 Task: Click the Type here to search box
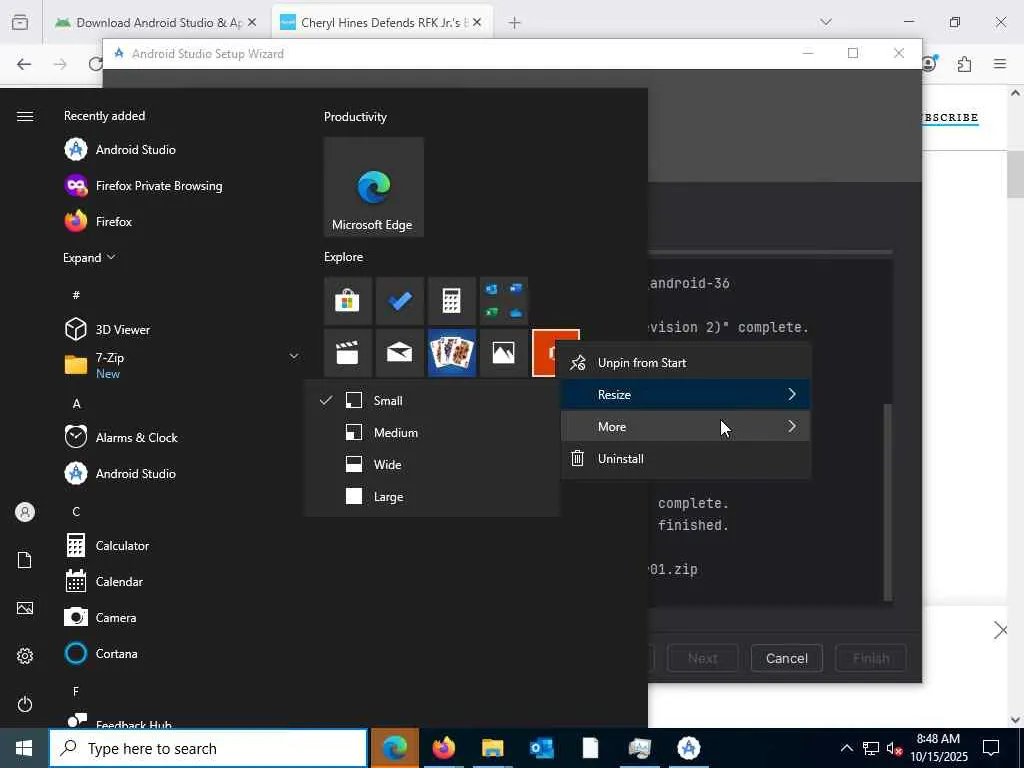[x=208, y=748]
